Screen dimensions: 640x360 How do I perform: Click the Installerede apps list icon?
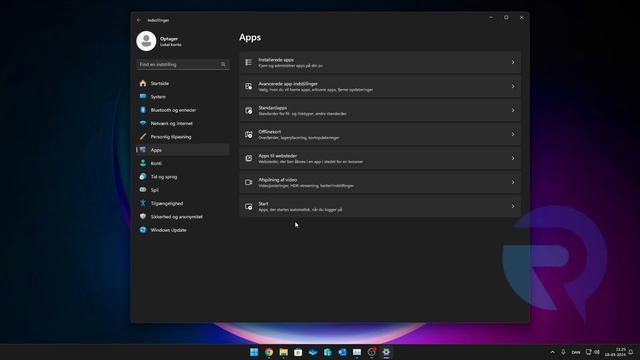(249, 62)
